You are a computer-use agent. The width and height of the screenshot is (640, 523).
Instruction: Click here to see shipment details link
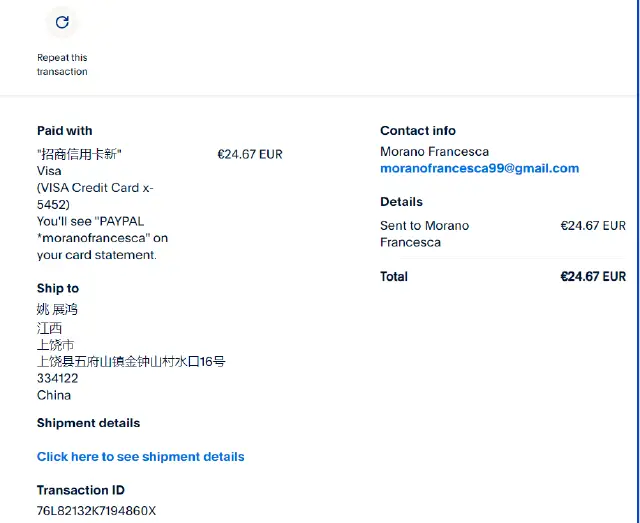coord(140,457)
